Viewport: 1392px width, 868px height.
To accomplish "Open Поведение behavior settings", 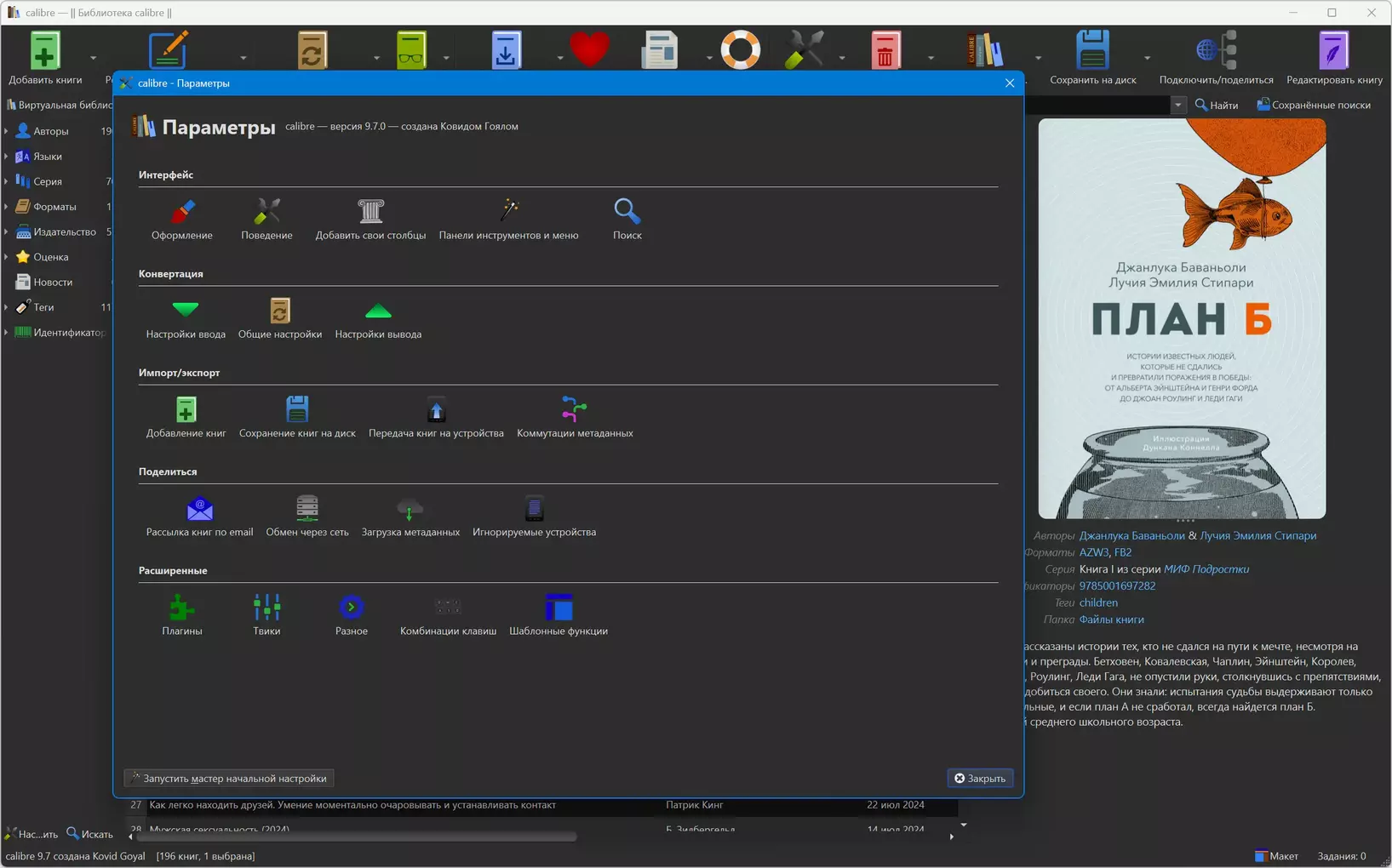I will click(266, 219).
